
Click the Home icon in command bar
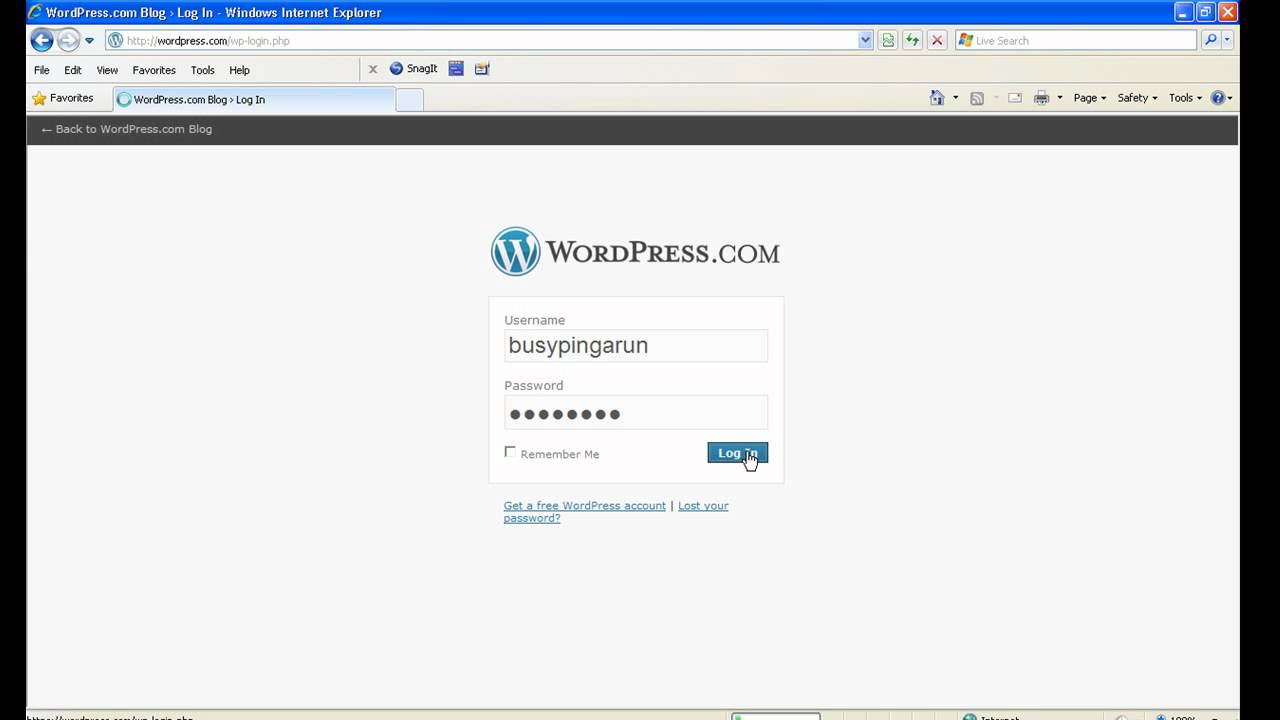pyautogui.click(x=937, y=98)
